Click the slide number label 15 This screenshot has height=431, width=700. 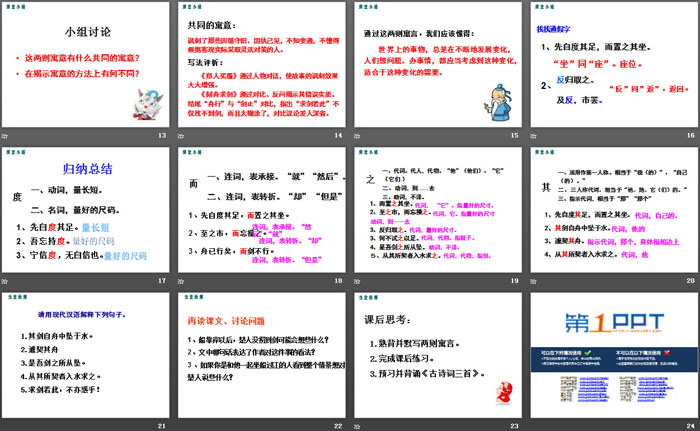(x=514, y=135)
